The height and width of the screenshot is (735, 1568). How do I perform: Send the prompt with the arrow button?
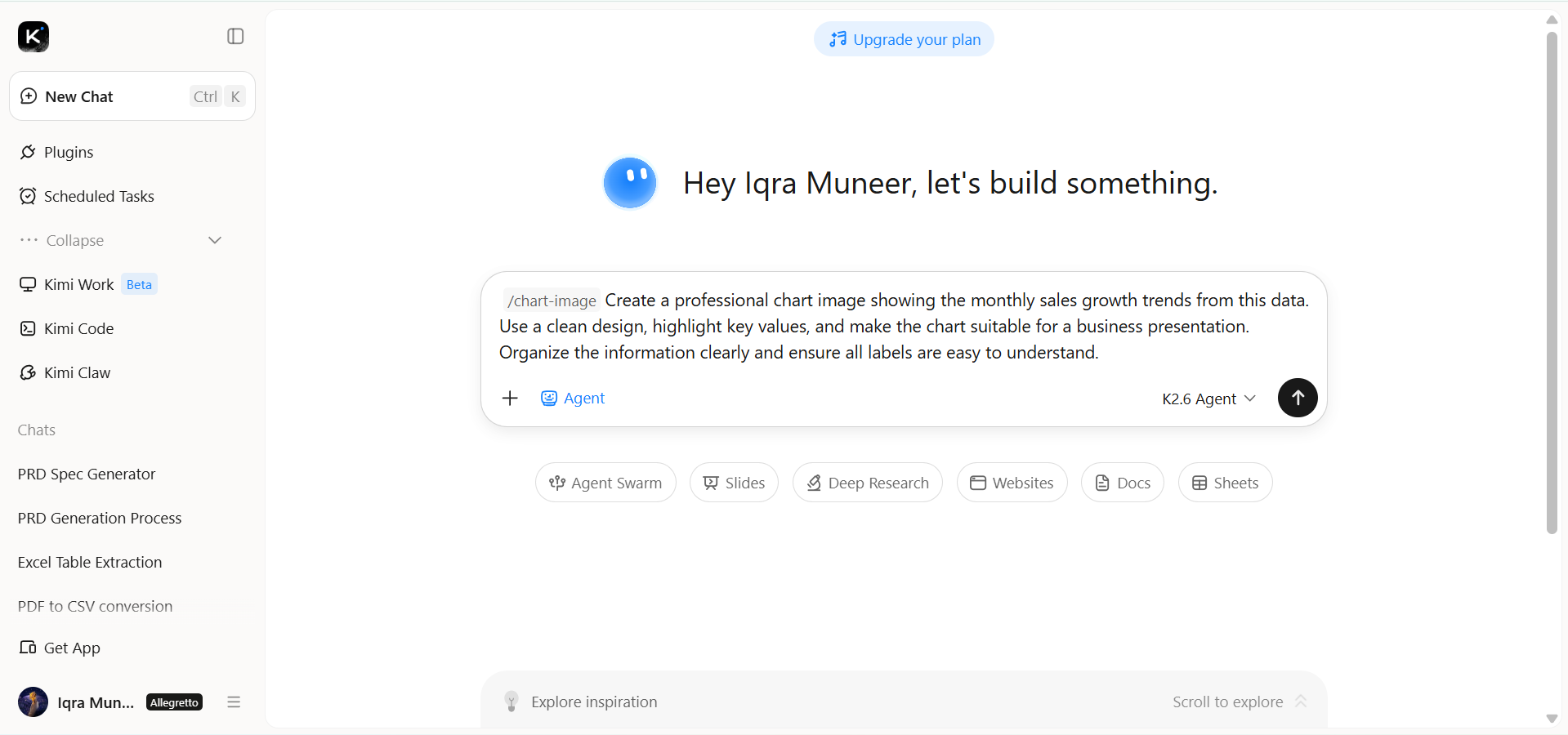[1298, 398]
